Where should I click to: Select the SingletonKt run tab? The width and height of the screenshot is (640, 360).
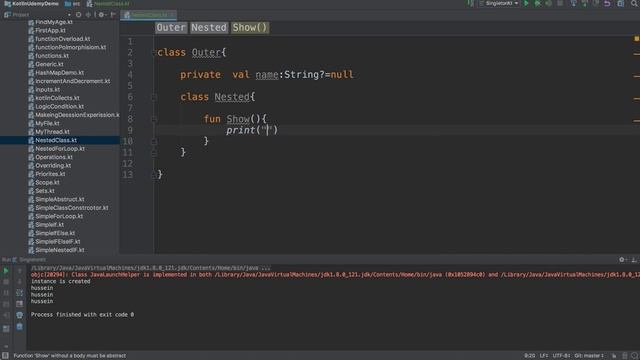pyautogui.click(x=29, y=260)
